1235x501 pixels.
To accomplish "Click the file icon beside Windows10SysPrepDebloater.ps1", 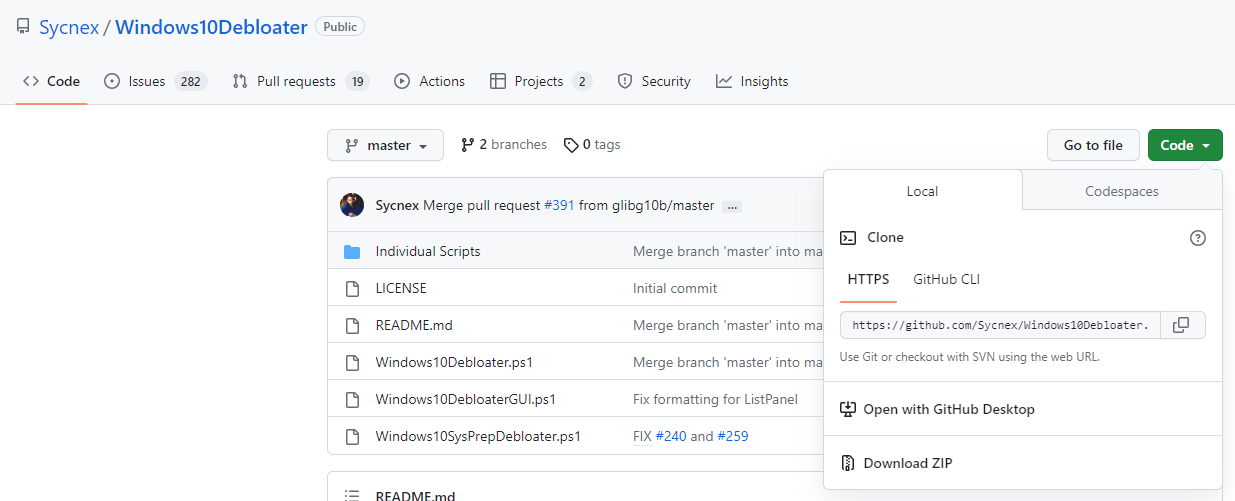I will [352, 436].
